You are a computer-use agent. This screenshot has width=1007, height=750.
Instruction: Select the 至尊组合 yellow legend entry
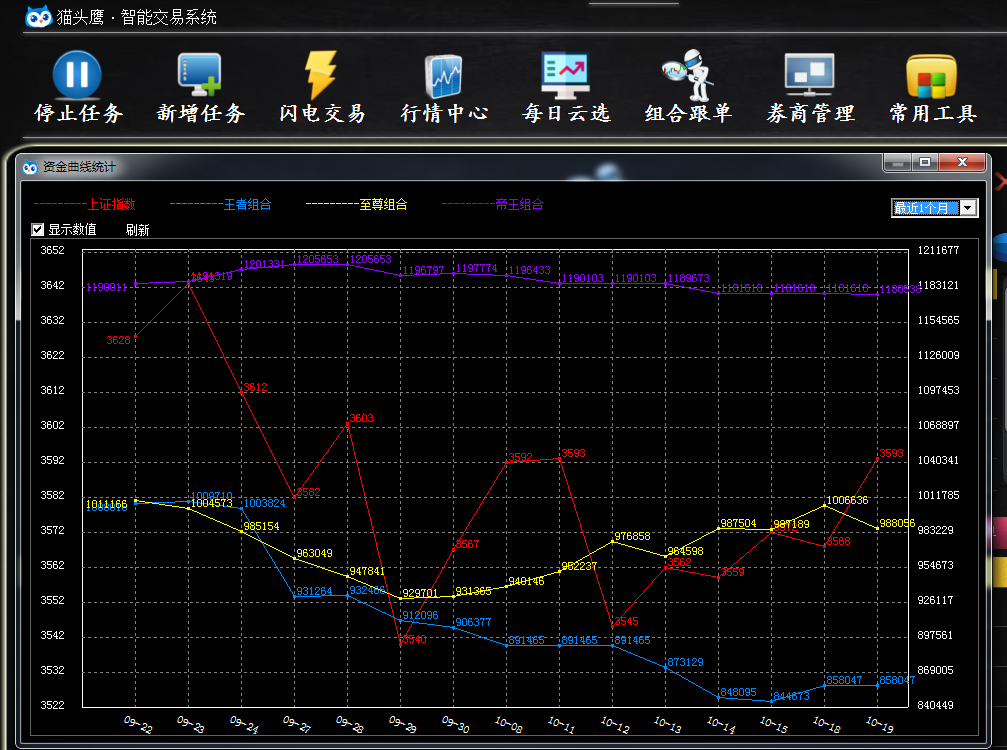click(x=383, y=204)
